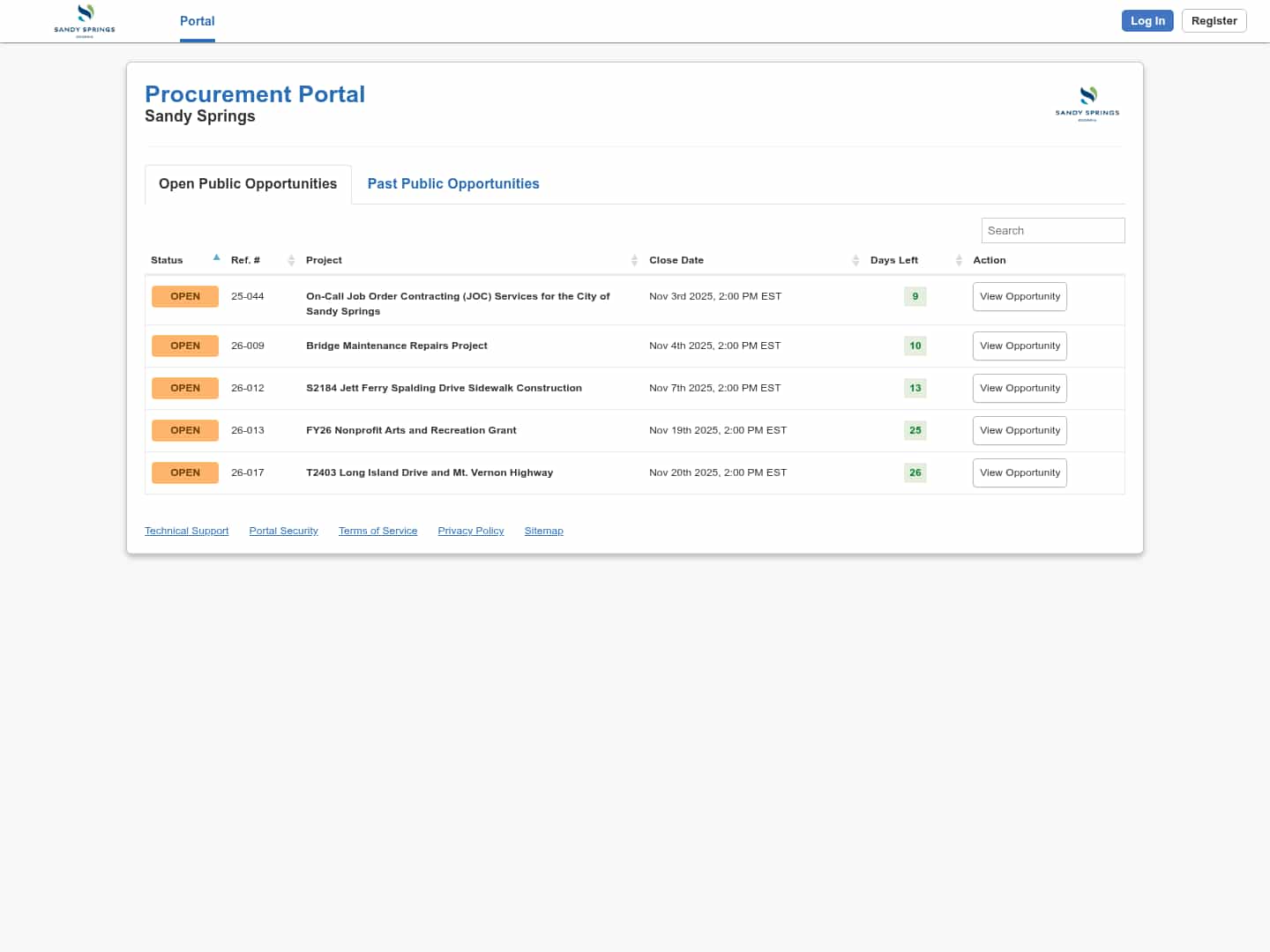This screenshot has width=1270, height=952.
Task: Click the Sitemap footer link
Action: [543, 531]
